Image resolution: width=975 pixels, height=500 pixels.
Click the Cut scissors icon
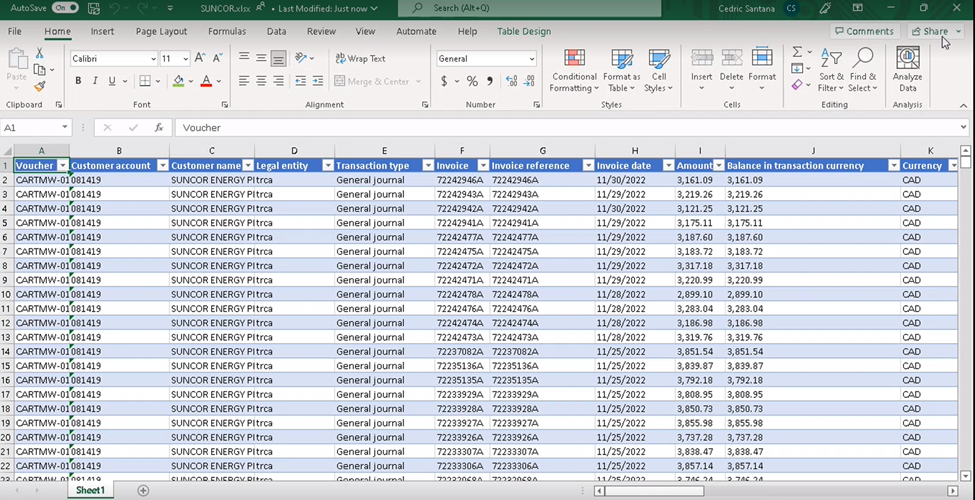[40, 53]
